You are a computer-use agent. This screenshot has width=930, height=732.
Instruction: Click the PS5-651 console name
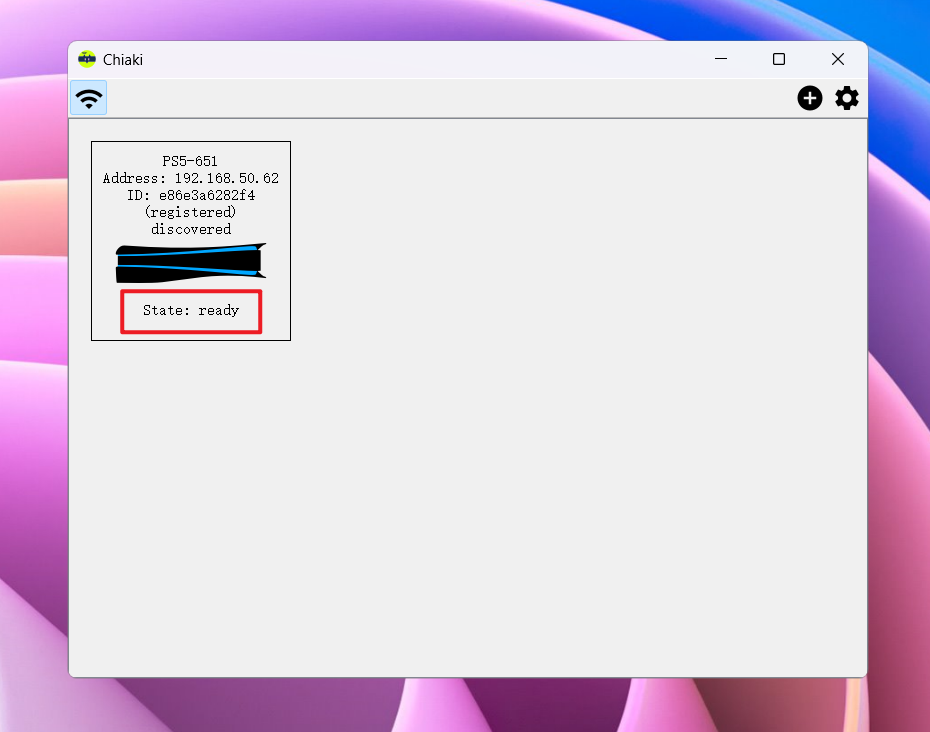tap(190, 161)
